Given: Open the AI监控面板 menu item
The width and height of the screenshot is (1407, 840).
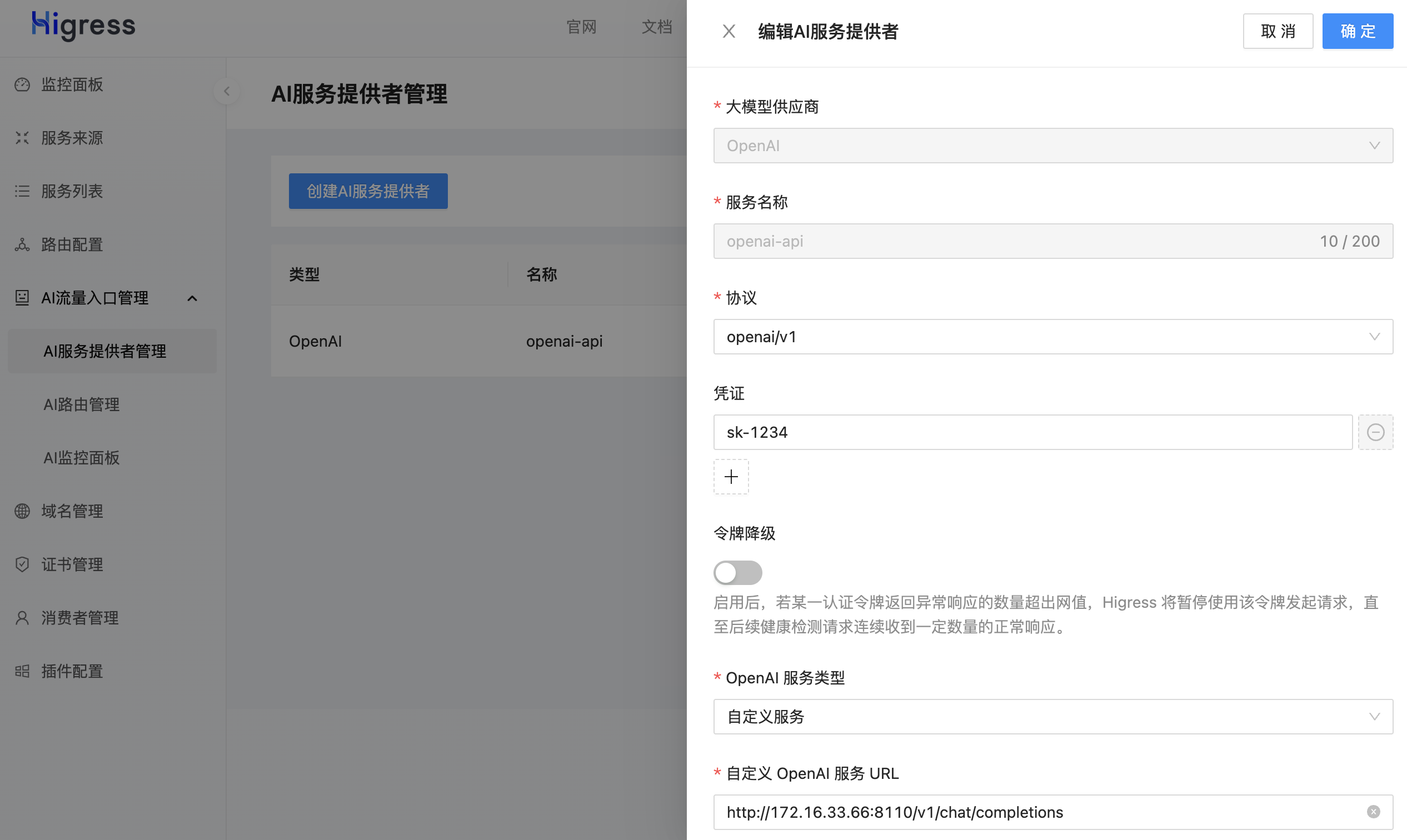Looking at the screenshot, I should click(x=82, y=457).
